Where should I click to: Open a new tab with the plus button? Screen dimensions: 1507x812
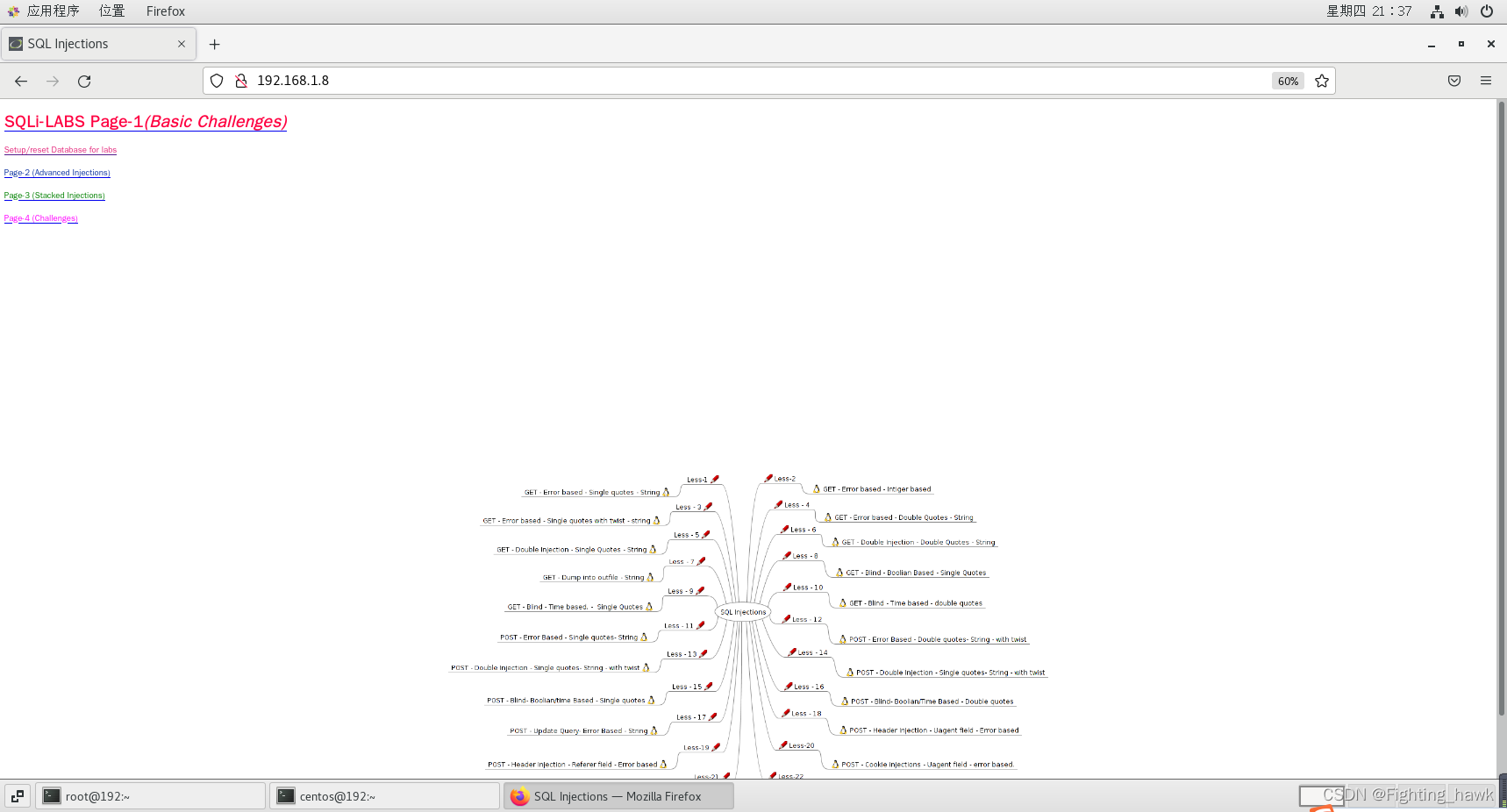pos(215,44)
